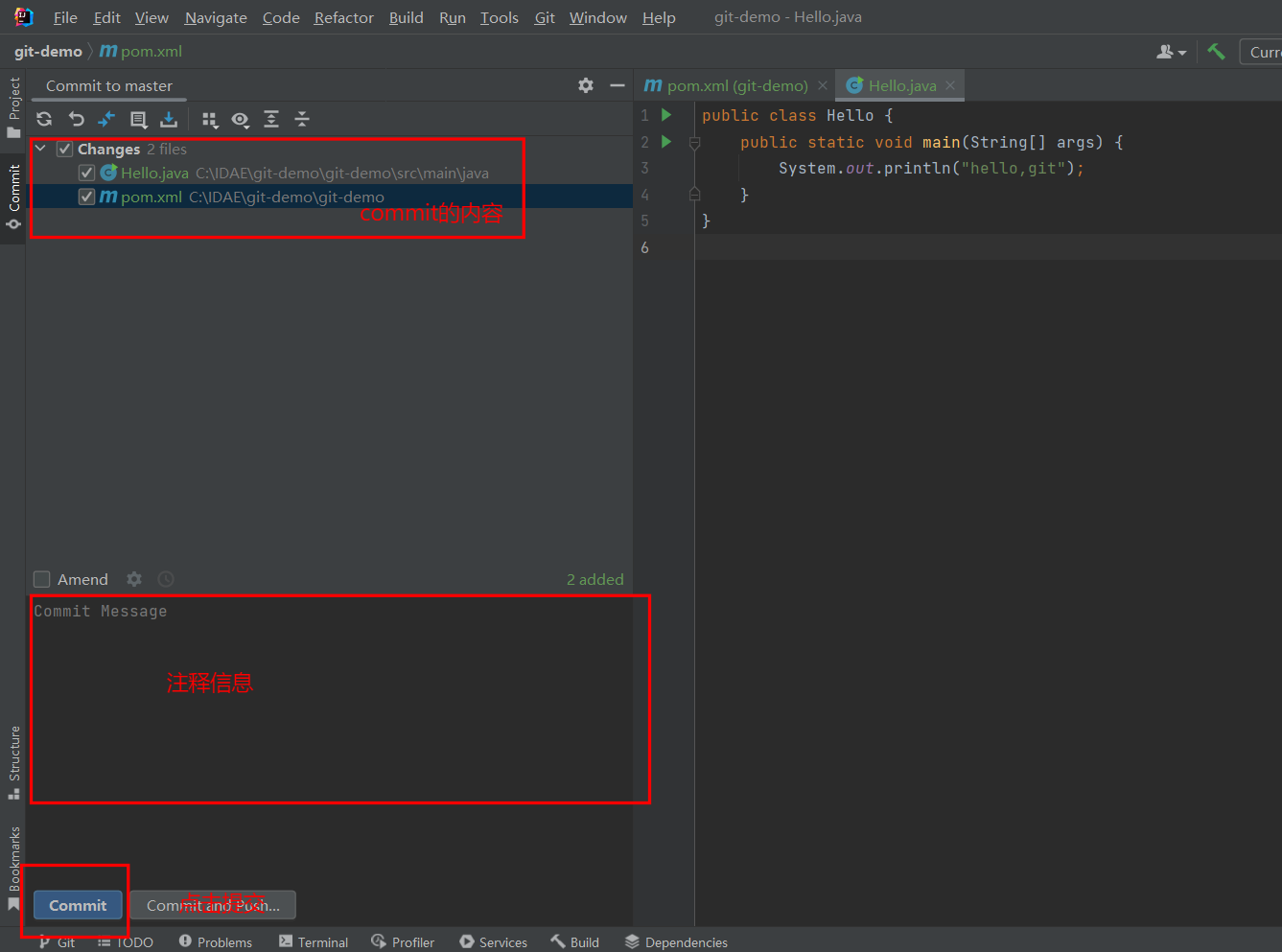Viewport: 1282px width, 952px height.
Task: Hide the Commit tool window
Action: 618,85
